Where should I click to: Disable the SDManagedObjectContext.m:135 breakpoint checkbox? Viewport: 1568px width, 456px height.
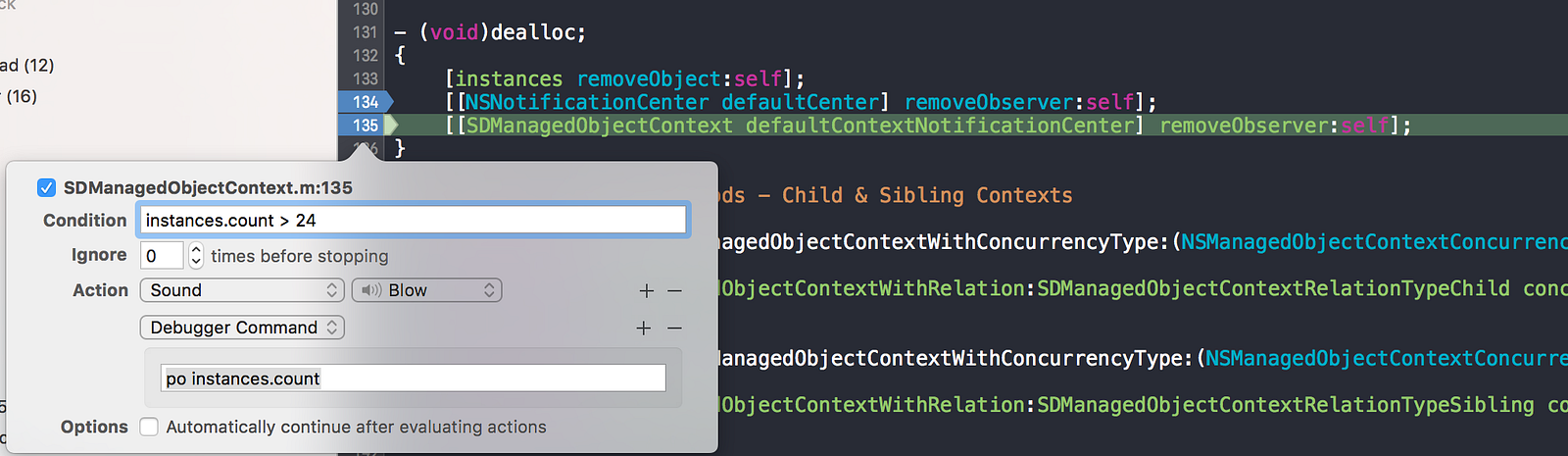tap(46, 187)
